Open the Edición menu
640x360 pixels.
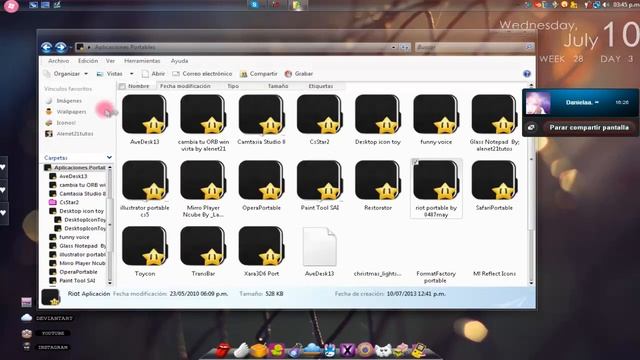88,61
